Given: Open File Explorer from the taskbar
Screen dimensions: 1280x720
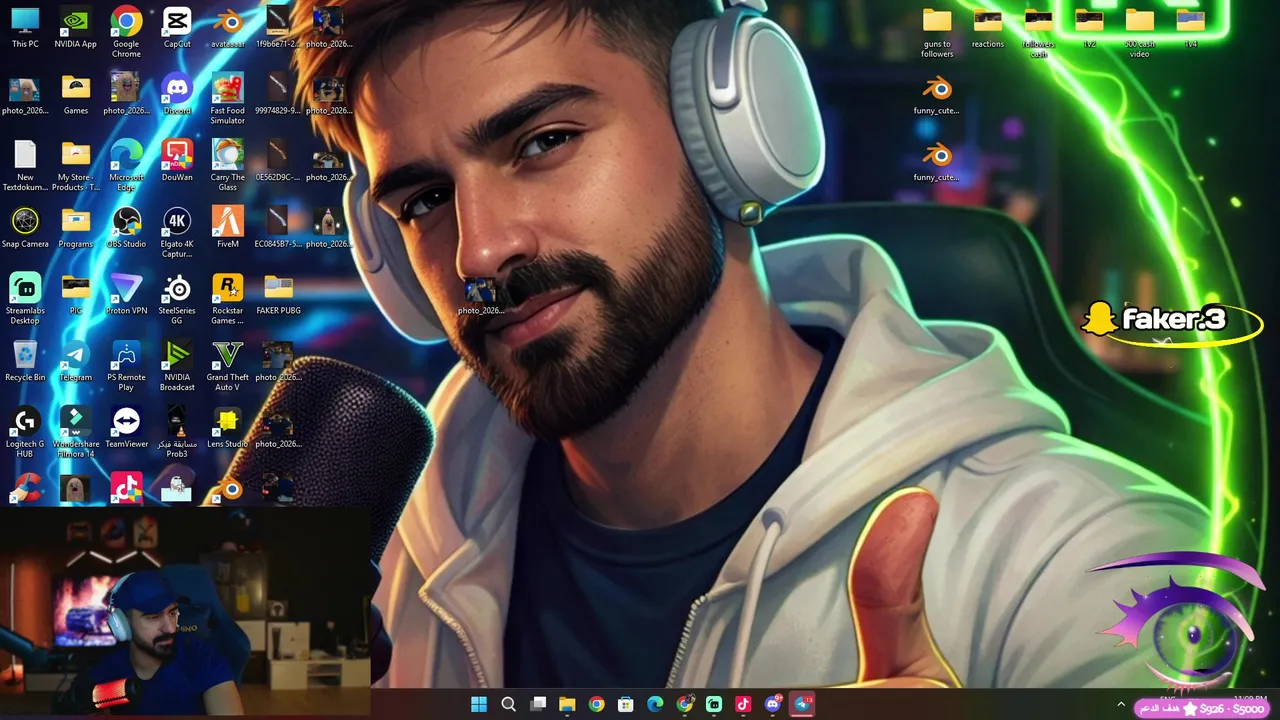Looking at the screenshot, I should point(567,704).
